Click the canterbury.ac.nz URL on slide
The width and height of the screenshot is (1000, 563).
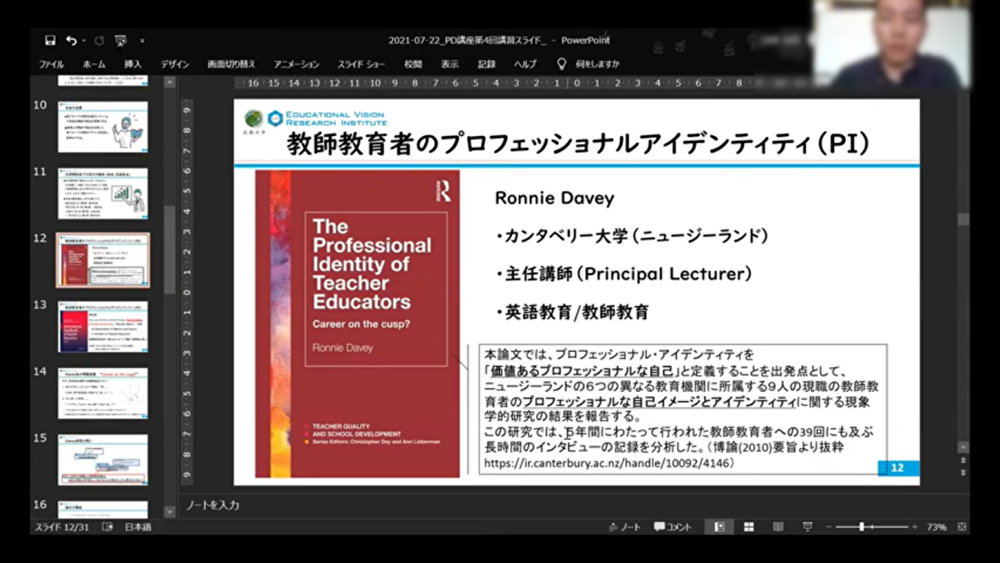tap(609, 464)
